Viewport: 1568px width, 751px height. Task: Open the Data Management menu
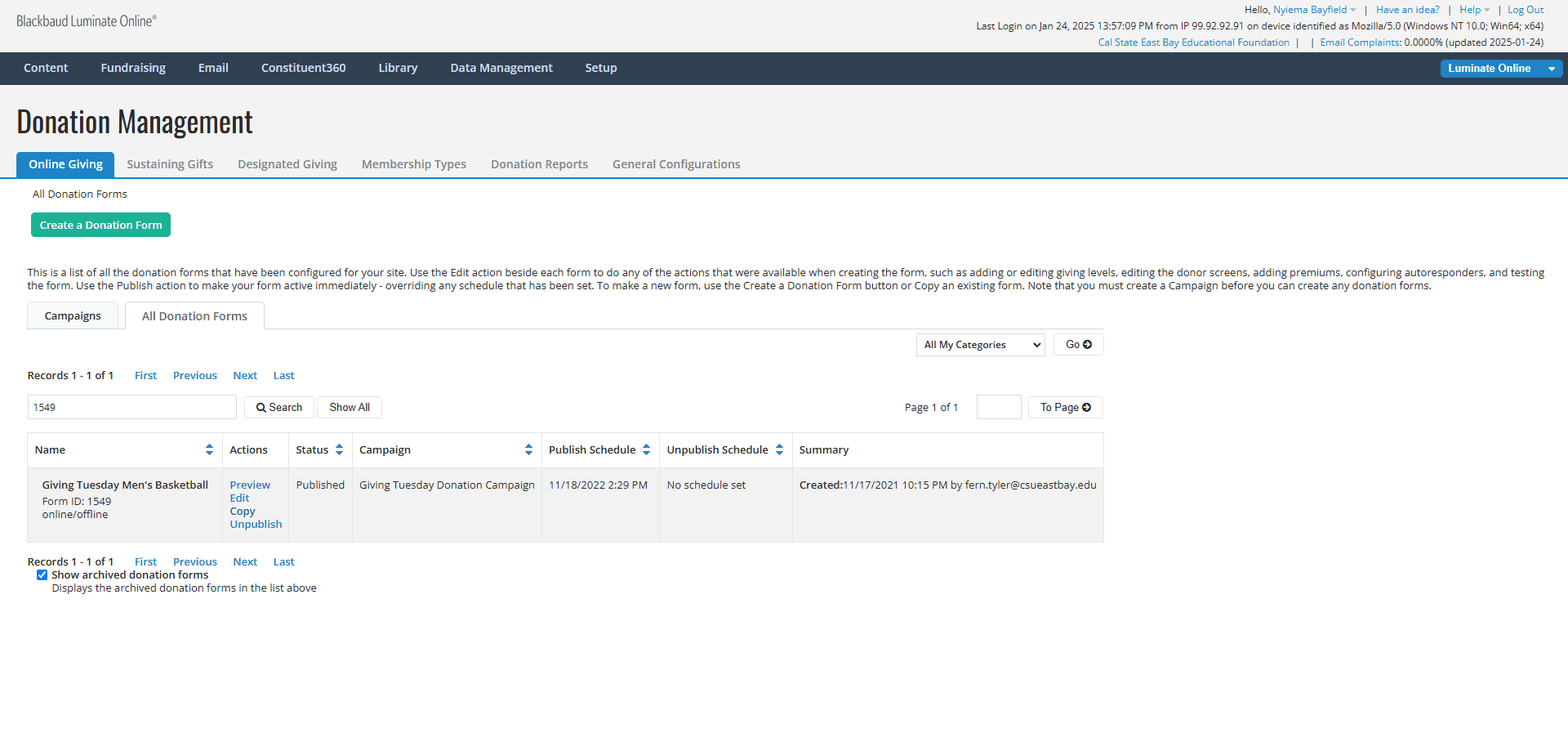pyautogui.click(x=501, y=68)
